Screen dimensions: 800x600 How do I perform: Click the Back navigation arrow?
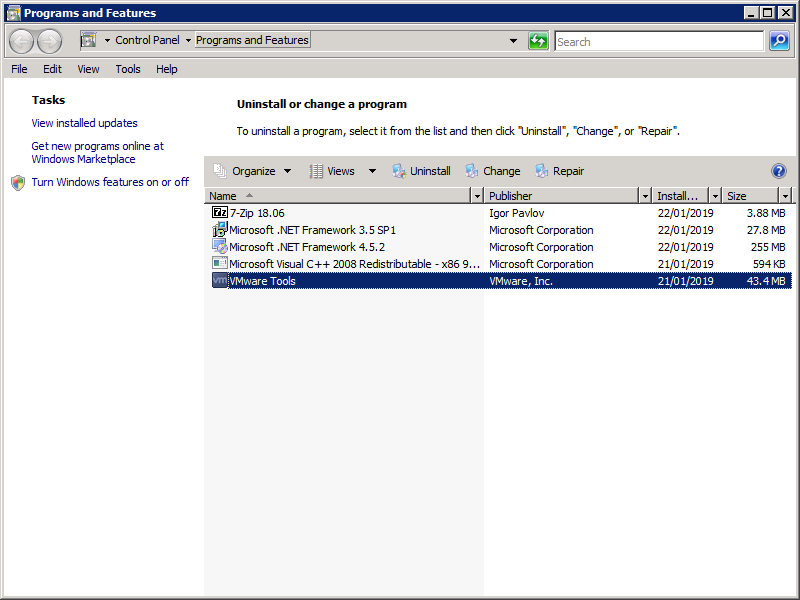pyautogui.click(x=21, y=41)
